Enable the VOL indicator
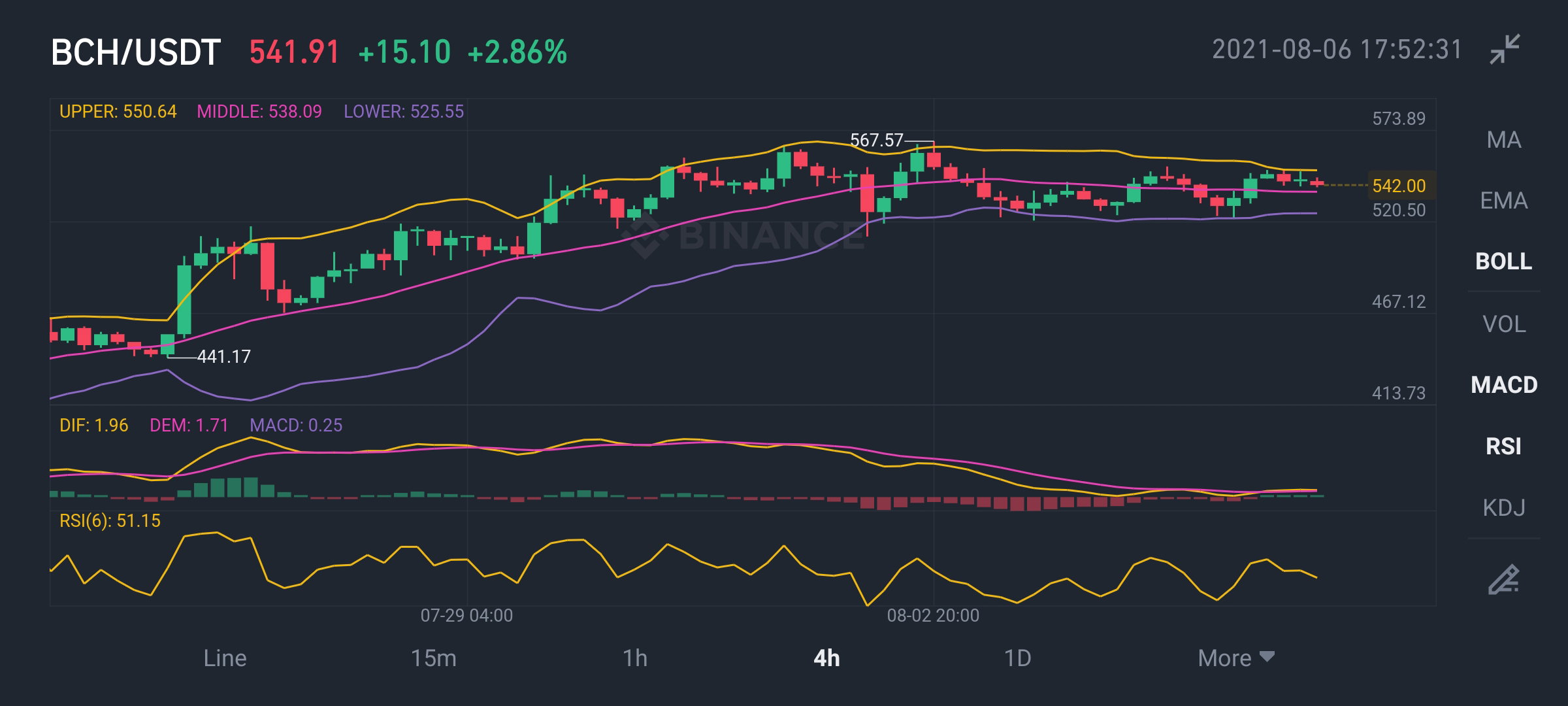 (1504, 324)
